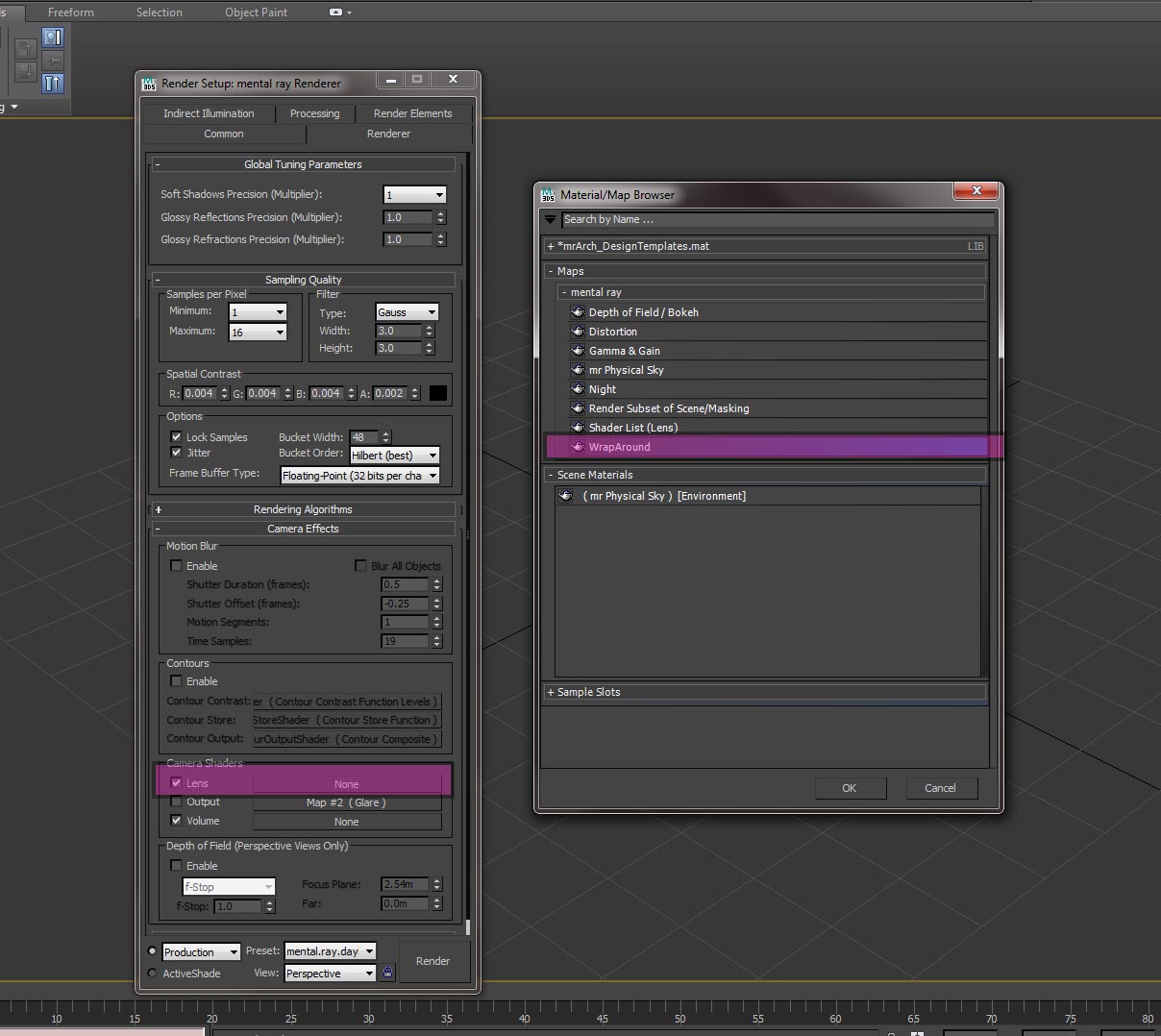This screenshot has height=1036, width=1161.
Task: Enable Motion Blur checkbox
Action: pyautogui.click(x=176, y=566)
